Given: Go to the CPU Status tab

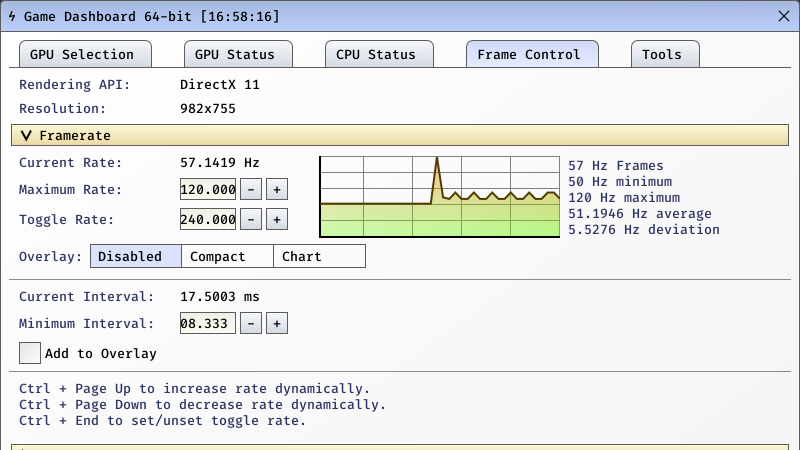Looking at the screenshot, I should pyautogui.click(x=378, y=54).
